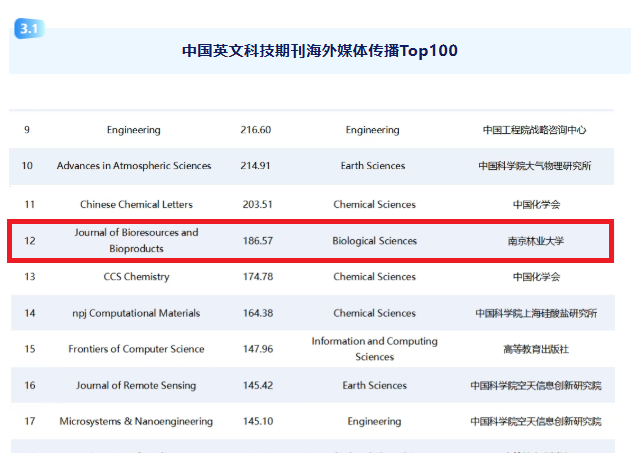Click the publisher 南京林业大学
This screenshot has height=471, width=637.
536,241
